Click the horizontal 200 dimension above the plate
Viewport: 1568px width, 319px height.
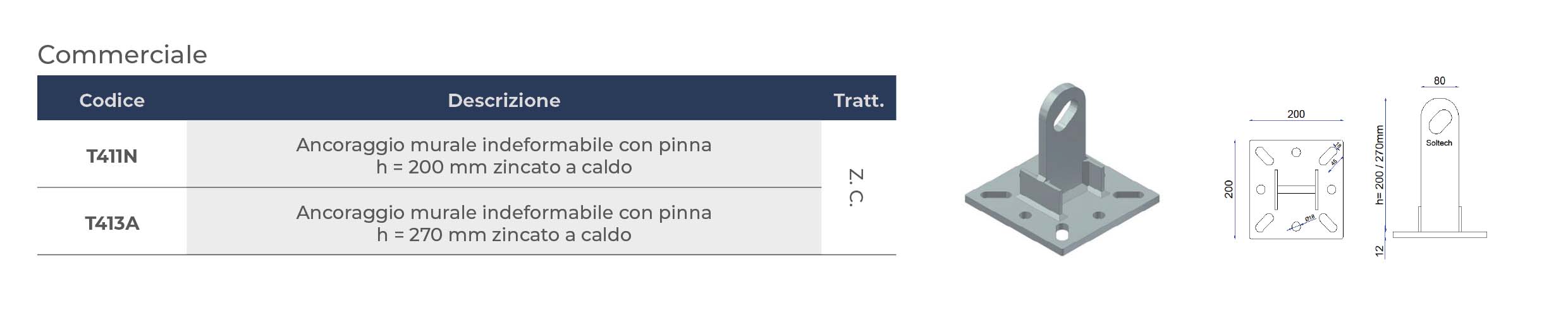point(1296,114)
